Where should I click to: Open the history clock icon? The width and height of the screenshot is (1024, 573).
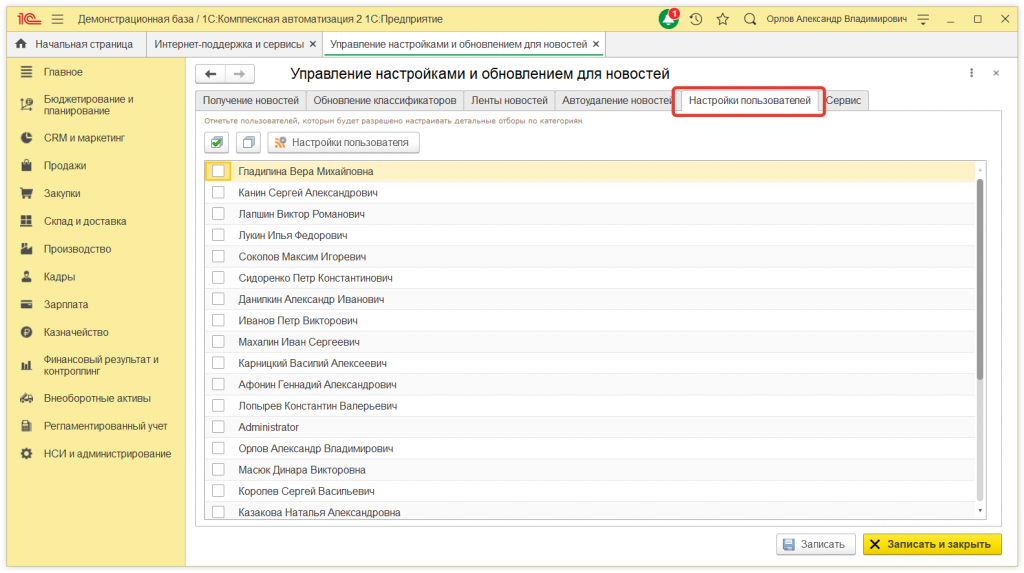[x=696, y=19]
